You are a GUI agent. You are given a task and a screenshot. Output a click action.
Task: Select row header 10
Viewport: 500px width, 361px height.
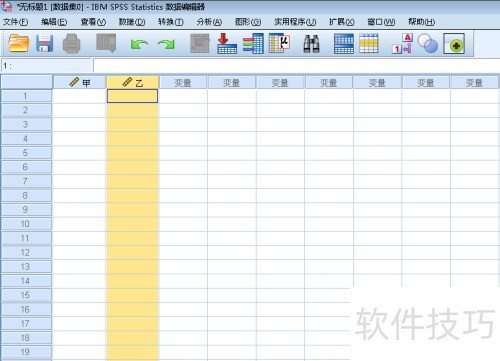click(x=26, y=224)
